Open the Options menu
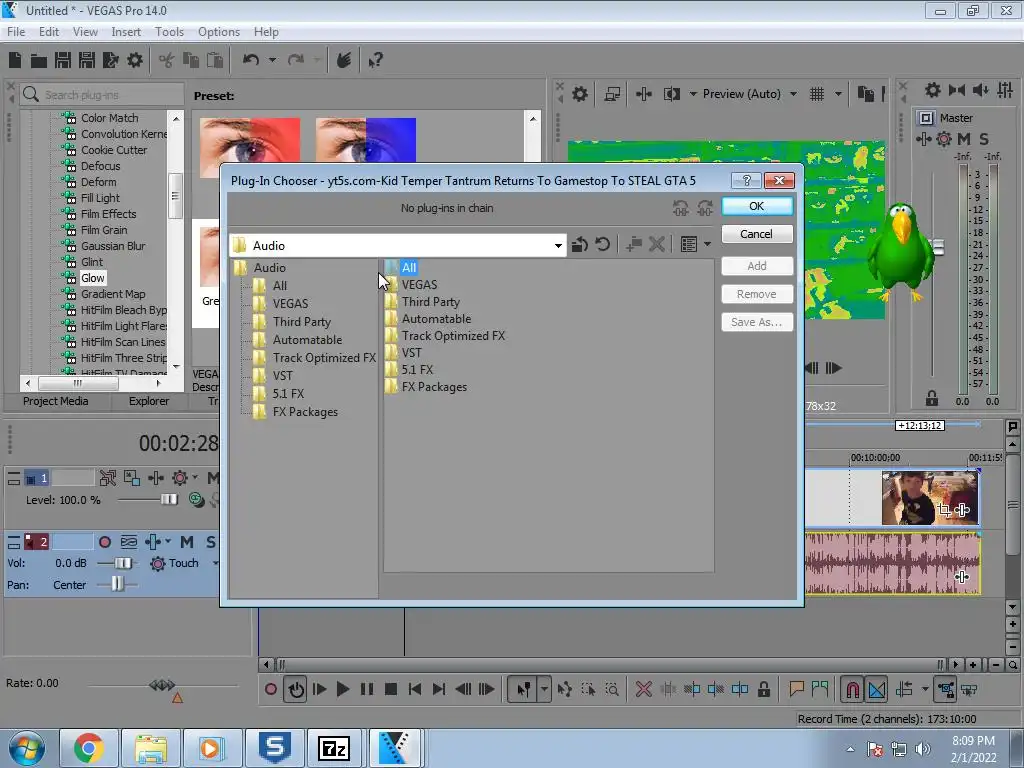 [x=219, y=32]
